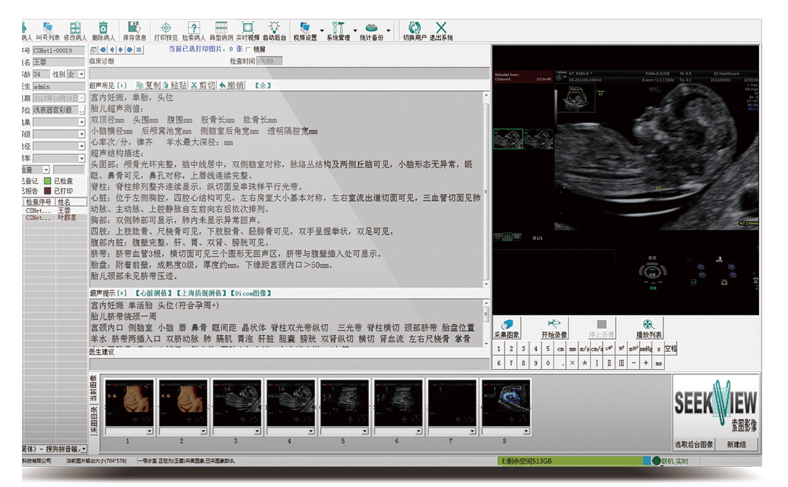The height and width of the screenshot is (487, 788).
Task: Open the 叫号列表 call list
Action: tap(48, 31)
